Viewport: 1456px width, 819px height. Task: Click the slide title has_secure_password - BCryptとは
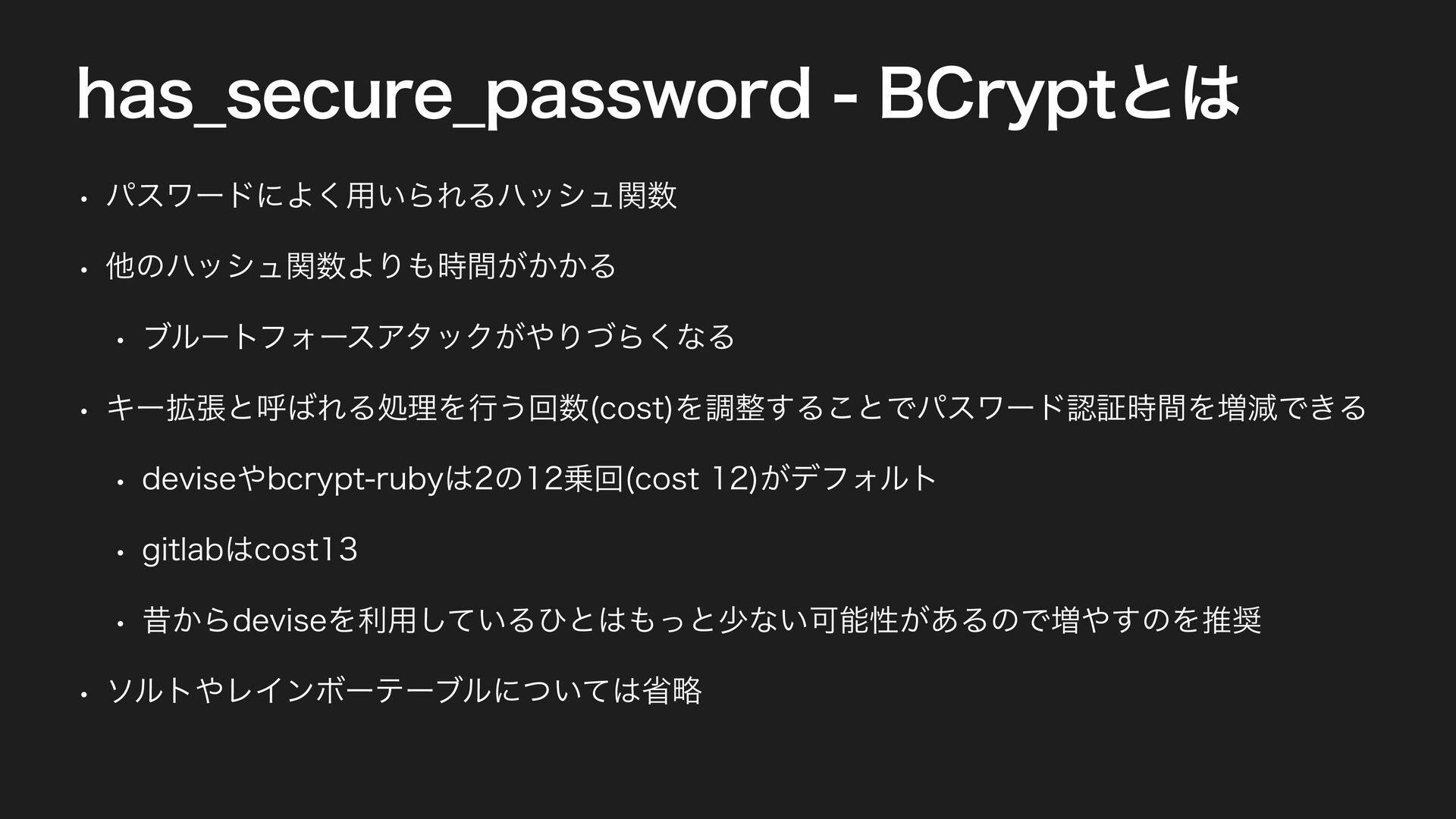[658, 94]
